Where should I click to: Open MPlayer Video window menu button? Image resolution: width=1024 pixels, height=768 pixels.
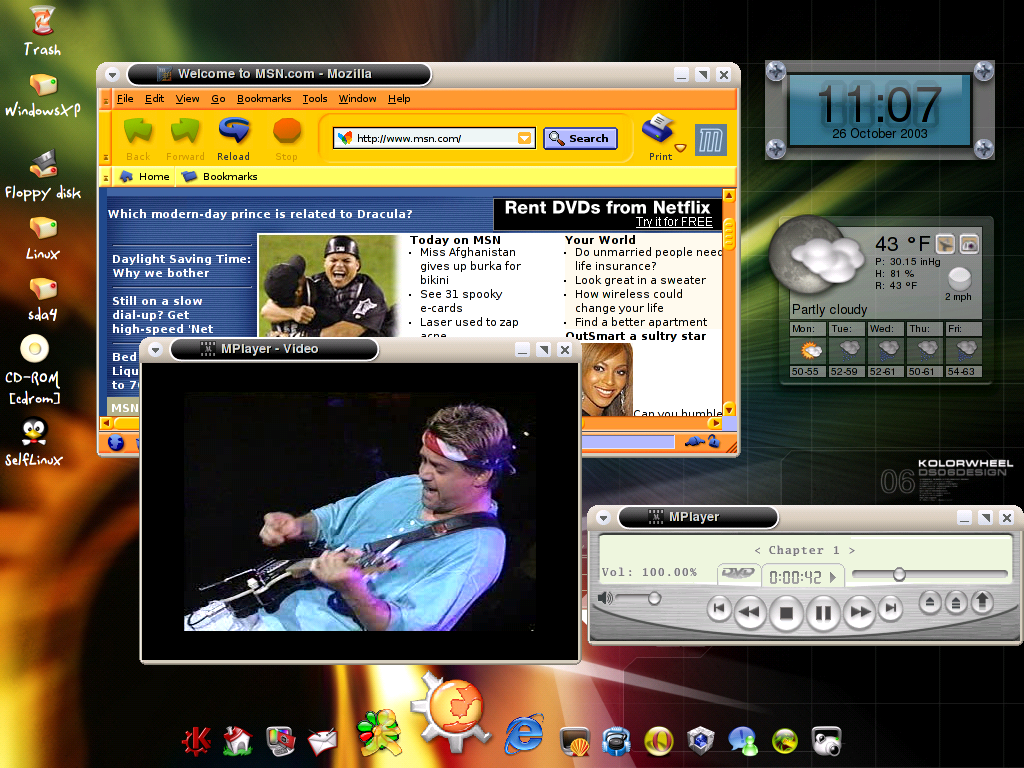click(x=155, y=349)
